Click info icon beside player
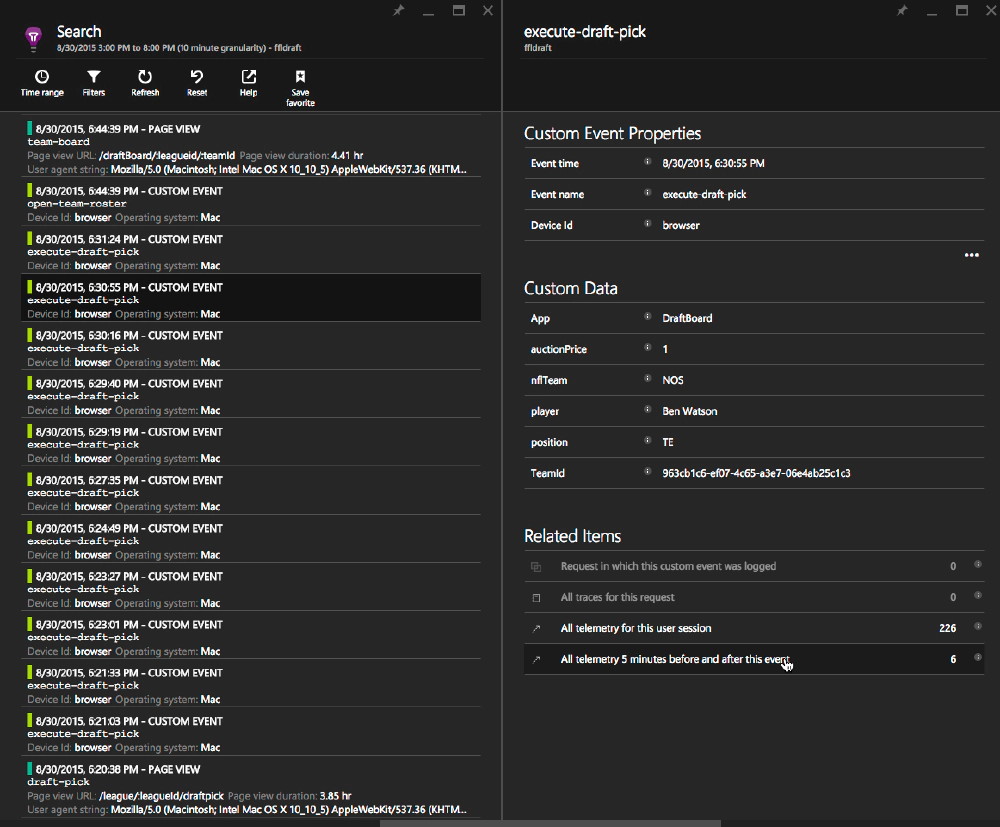The width and height of the screenshot is (1000, 827). [x=647, y=409]
